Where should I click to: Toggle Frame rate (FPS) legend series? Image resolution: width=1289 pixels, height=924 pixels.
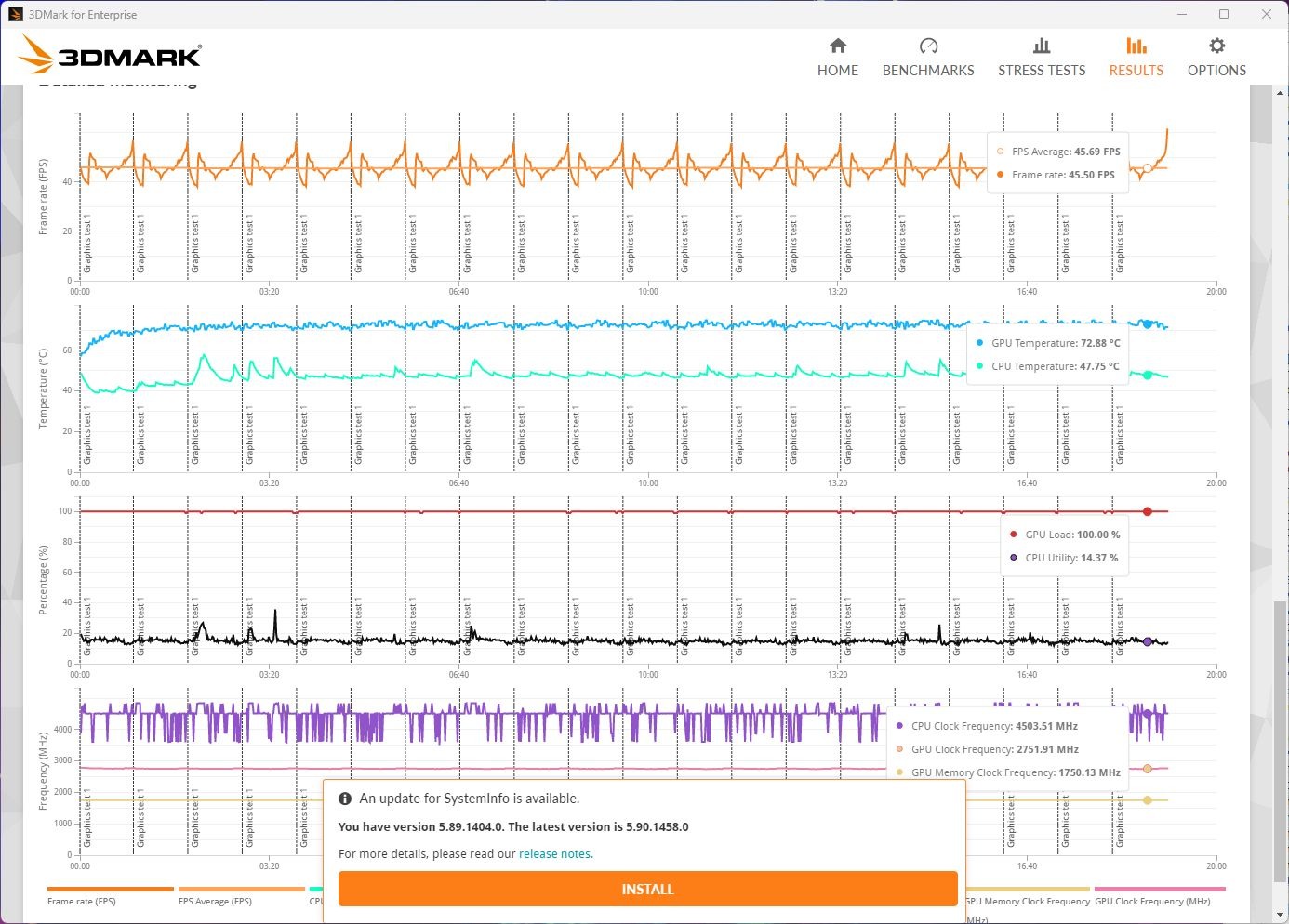(x=110, y=895)
